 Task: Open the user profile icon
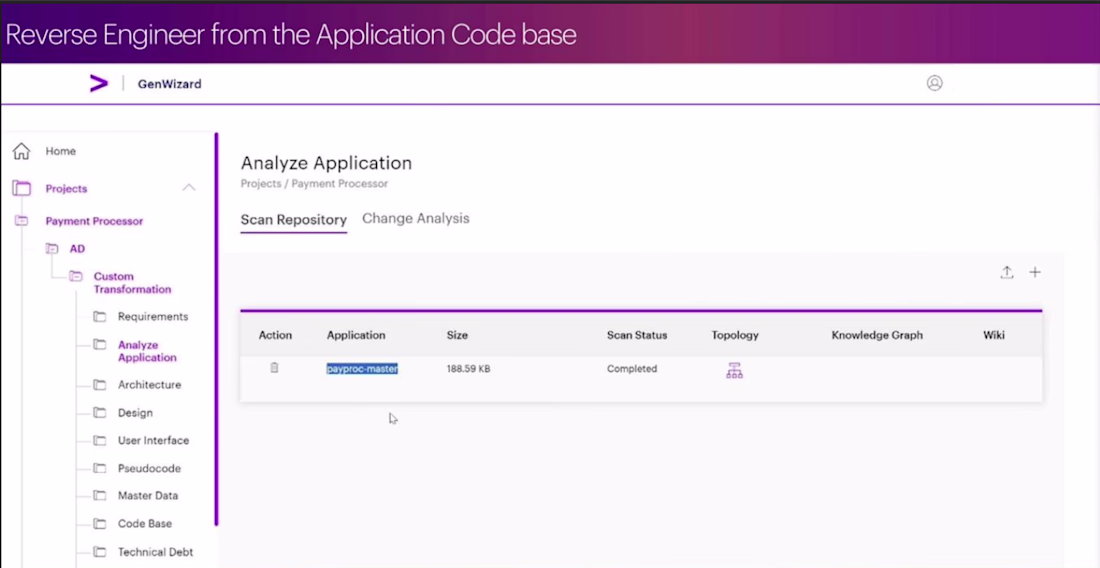click(934, 83)
